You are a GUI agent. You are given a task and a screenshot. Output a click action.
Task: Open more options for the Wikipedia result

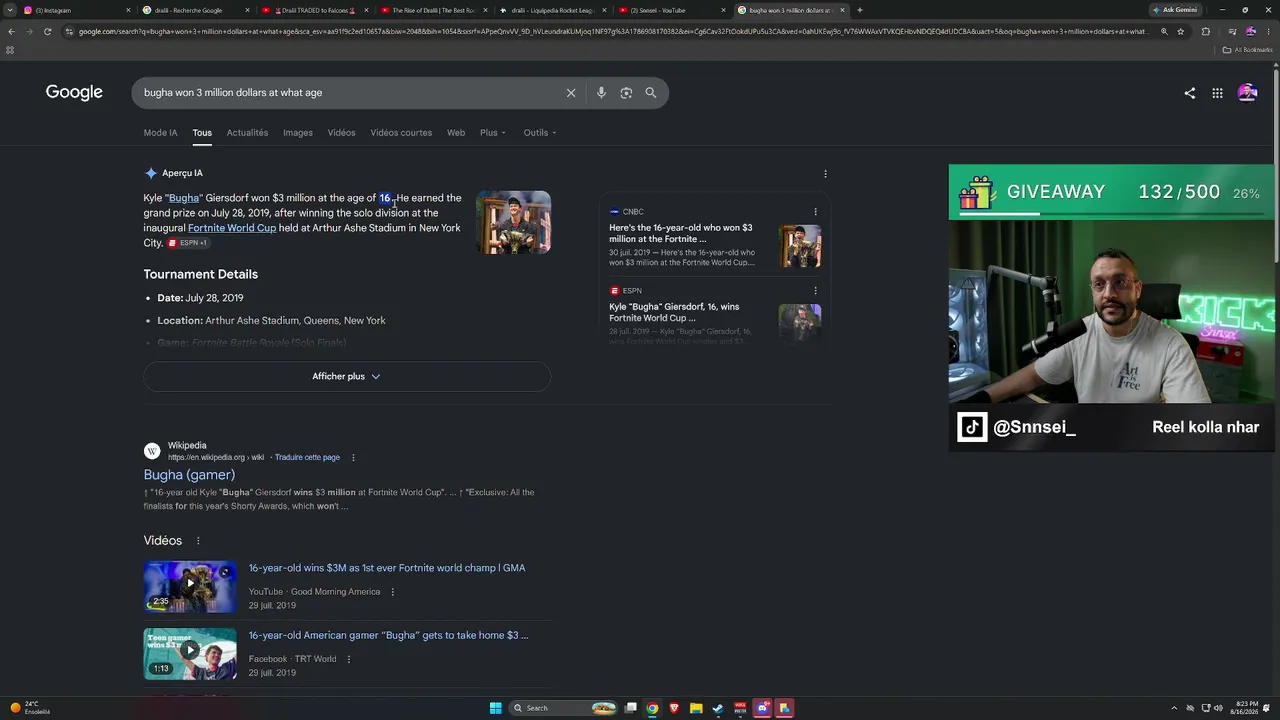coord(353,458)
